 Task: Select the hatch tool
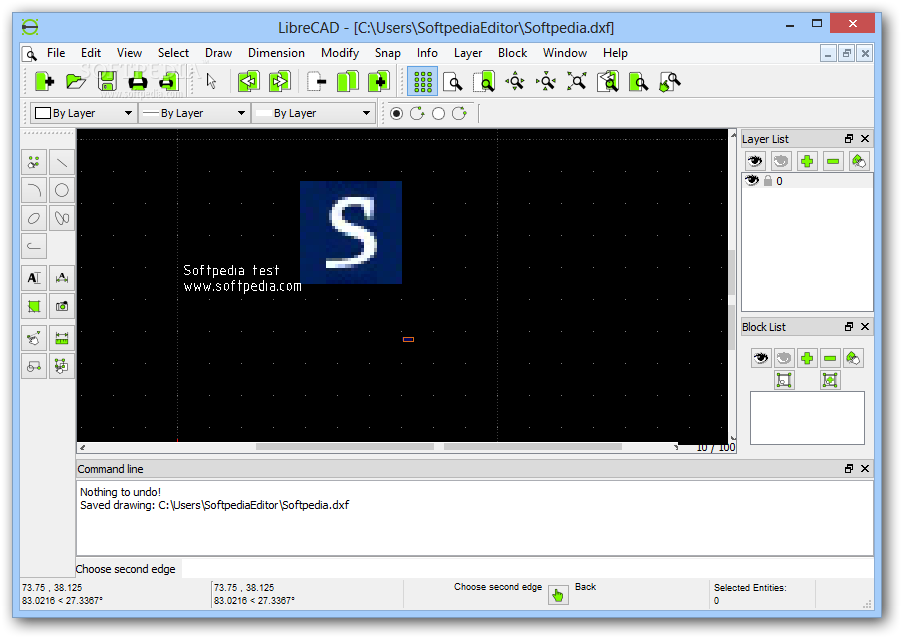(34, 306)
